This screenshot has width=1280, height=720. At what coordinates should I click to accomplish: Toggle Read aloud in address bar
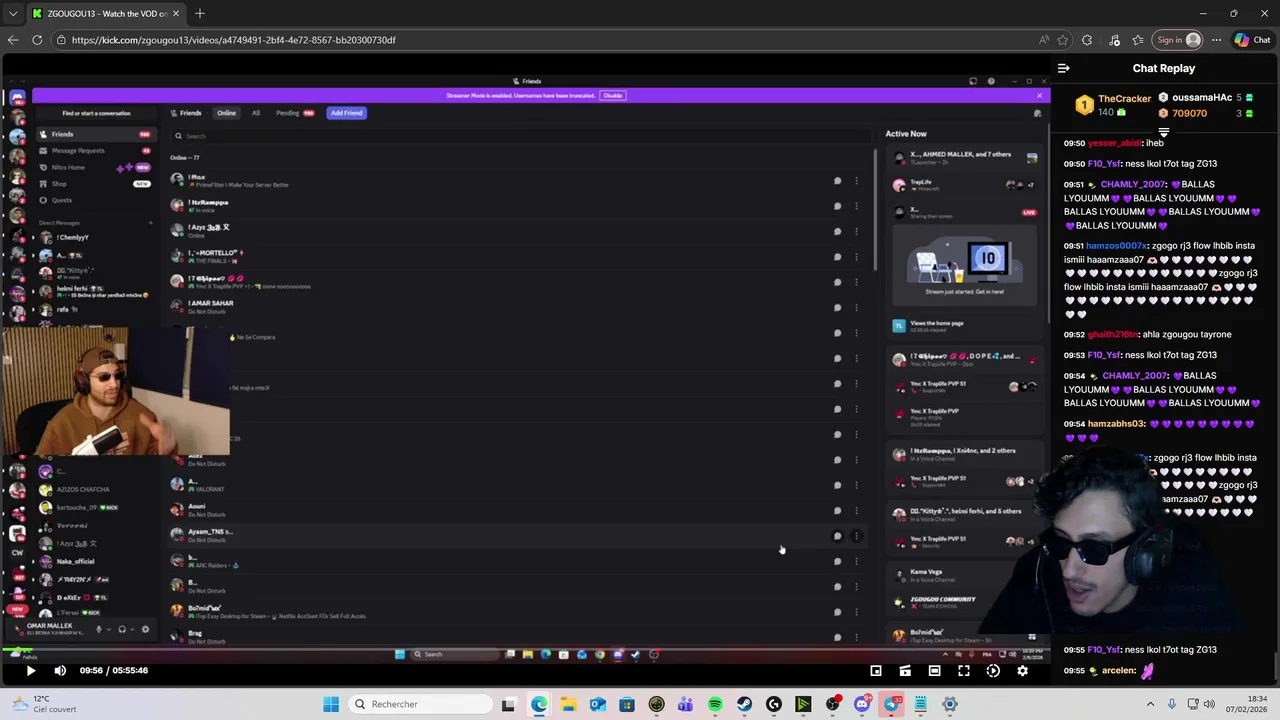point(1043,40)
